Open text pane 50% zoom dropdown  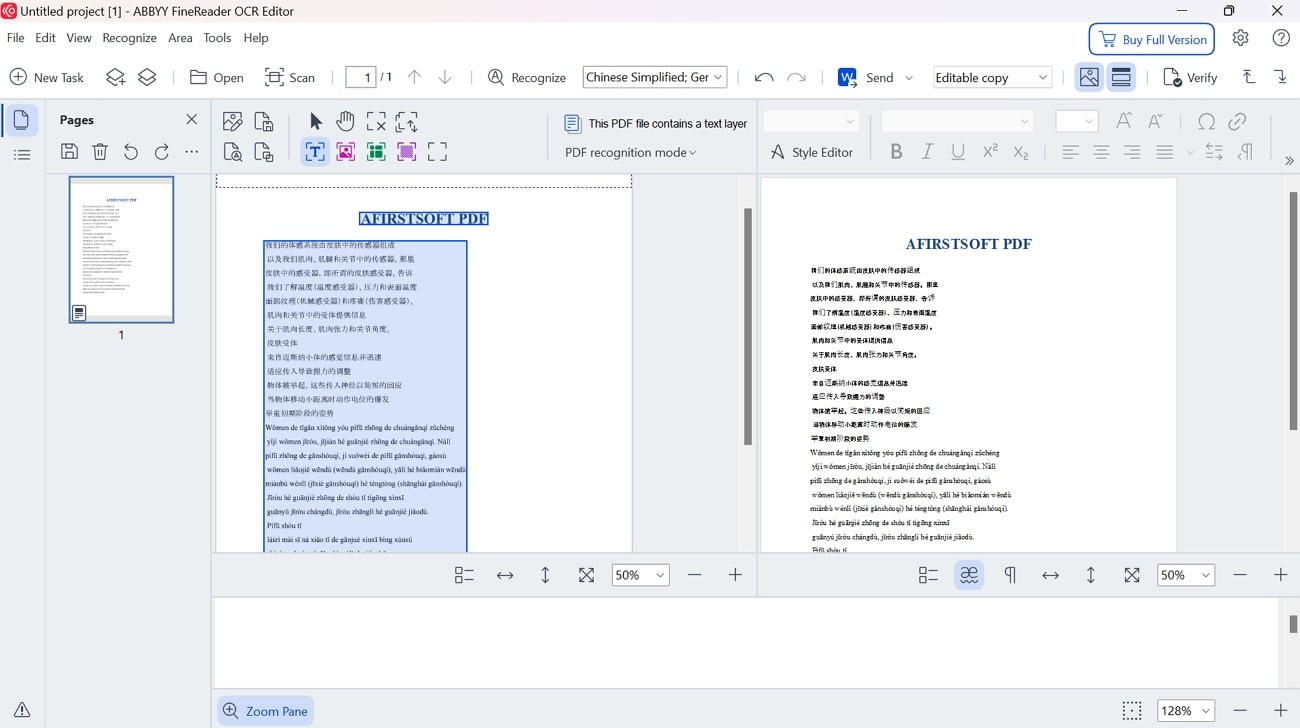(1186, 575)
